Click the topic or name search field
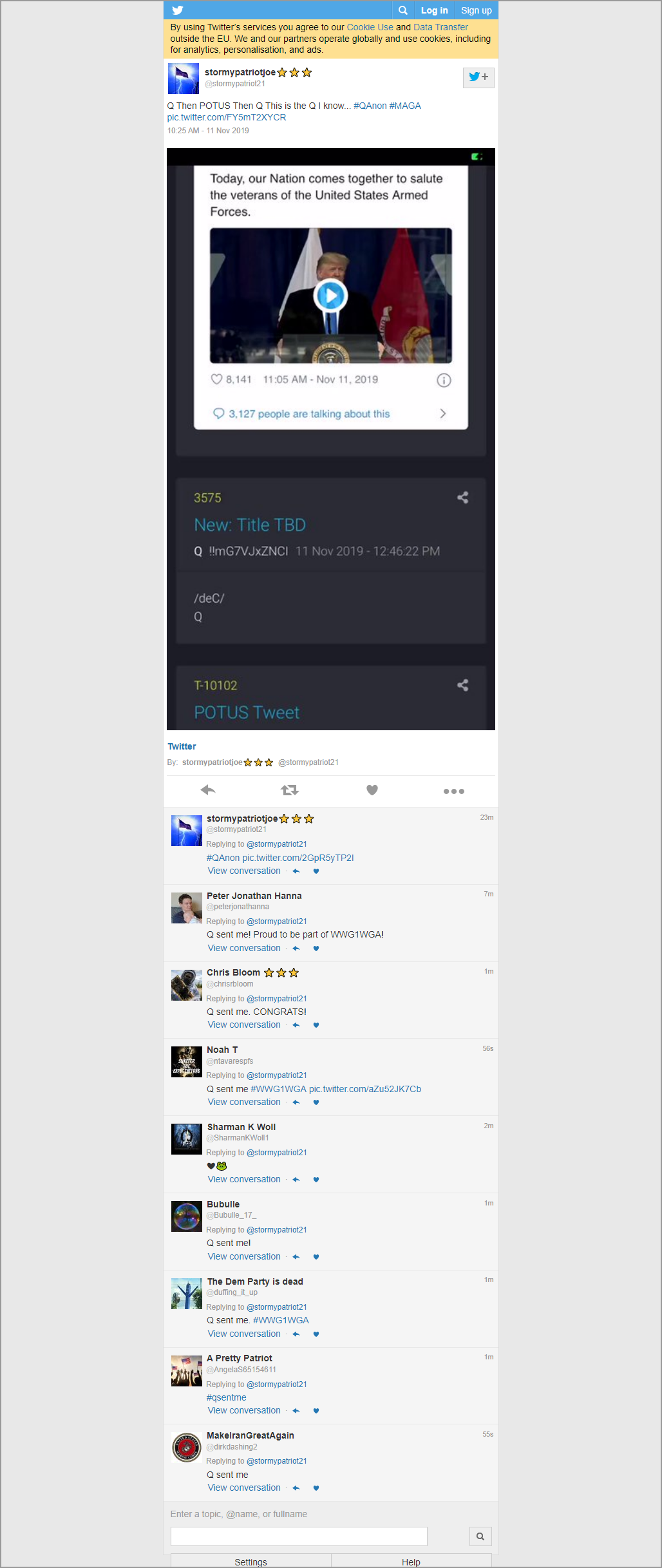662x1568 pixels. (299, 1536)
